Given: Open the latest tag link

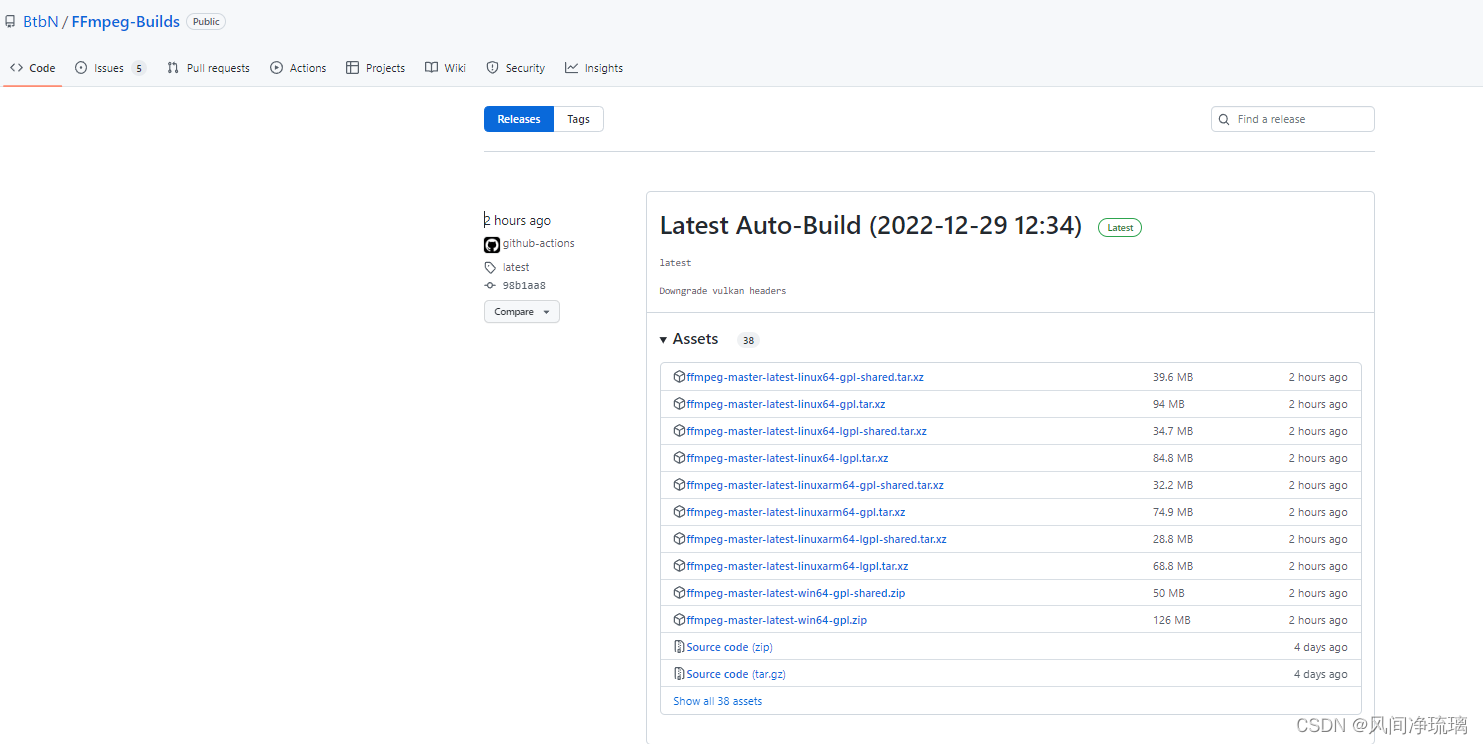Looking at the screenshot, I should coord(516,267).
